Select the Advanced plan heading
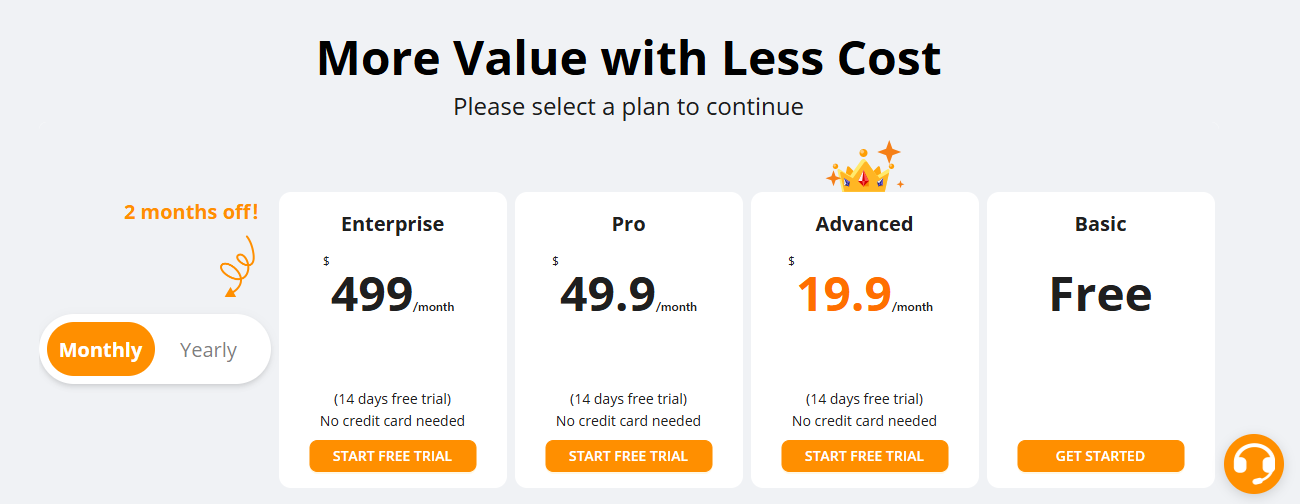This screenshot has width=1300, height=504. point(865,224)
